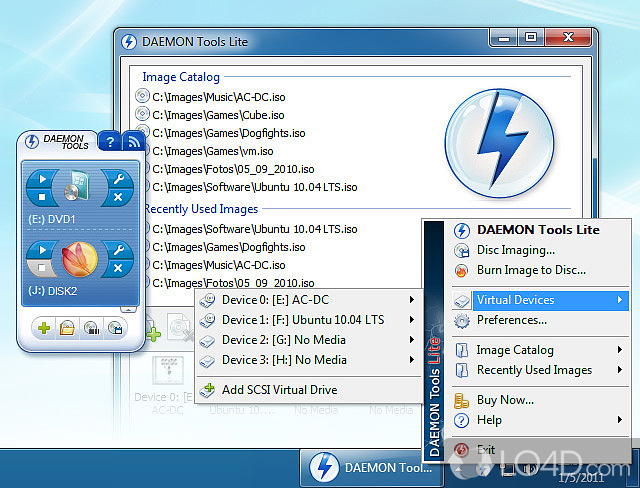Expand Image Catalog submenu arrow
The image size is (640, 488).
pyautogui.click(x=620, y=350)
